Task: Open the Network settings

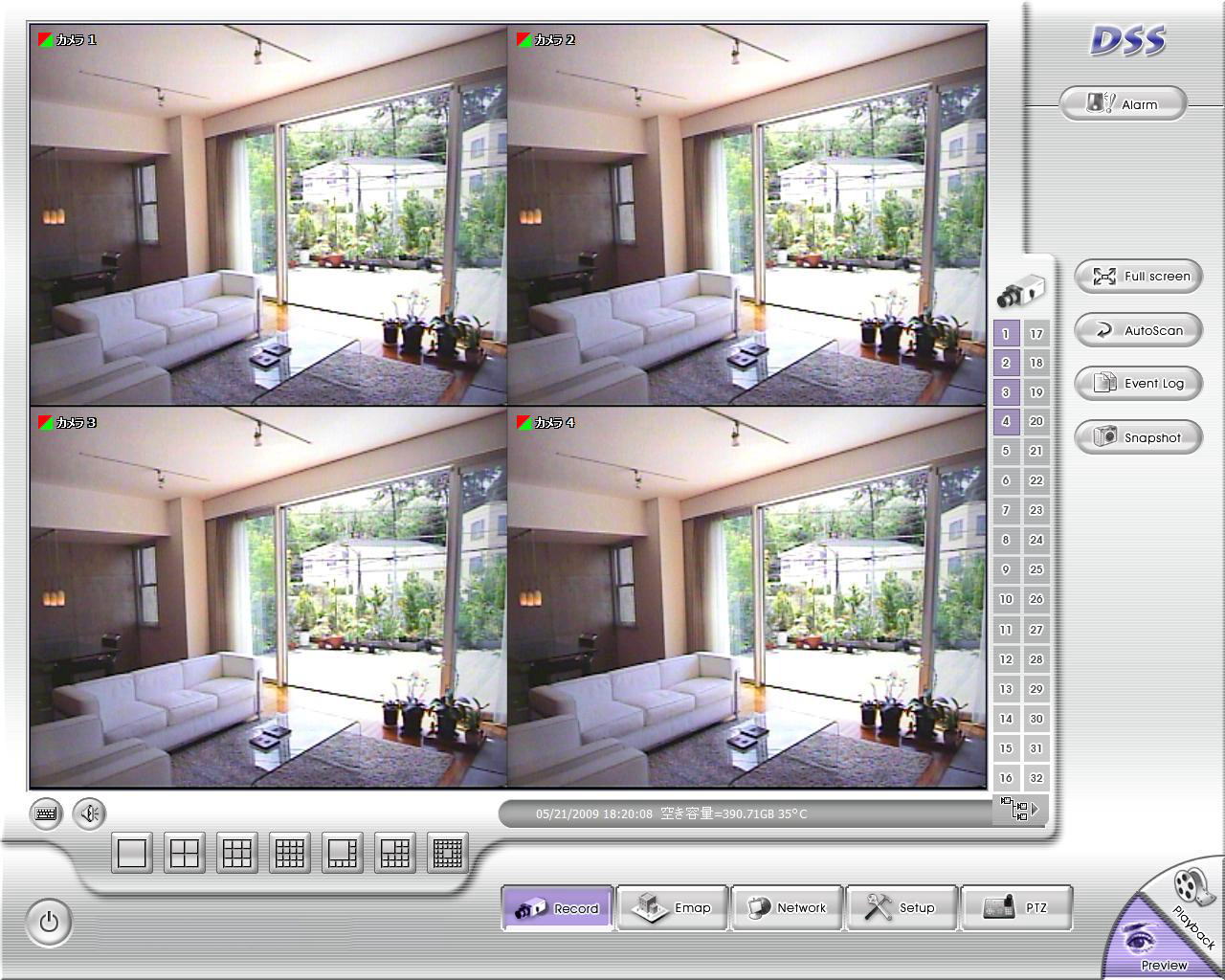Action: (787, 908)
